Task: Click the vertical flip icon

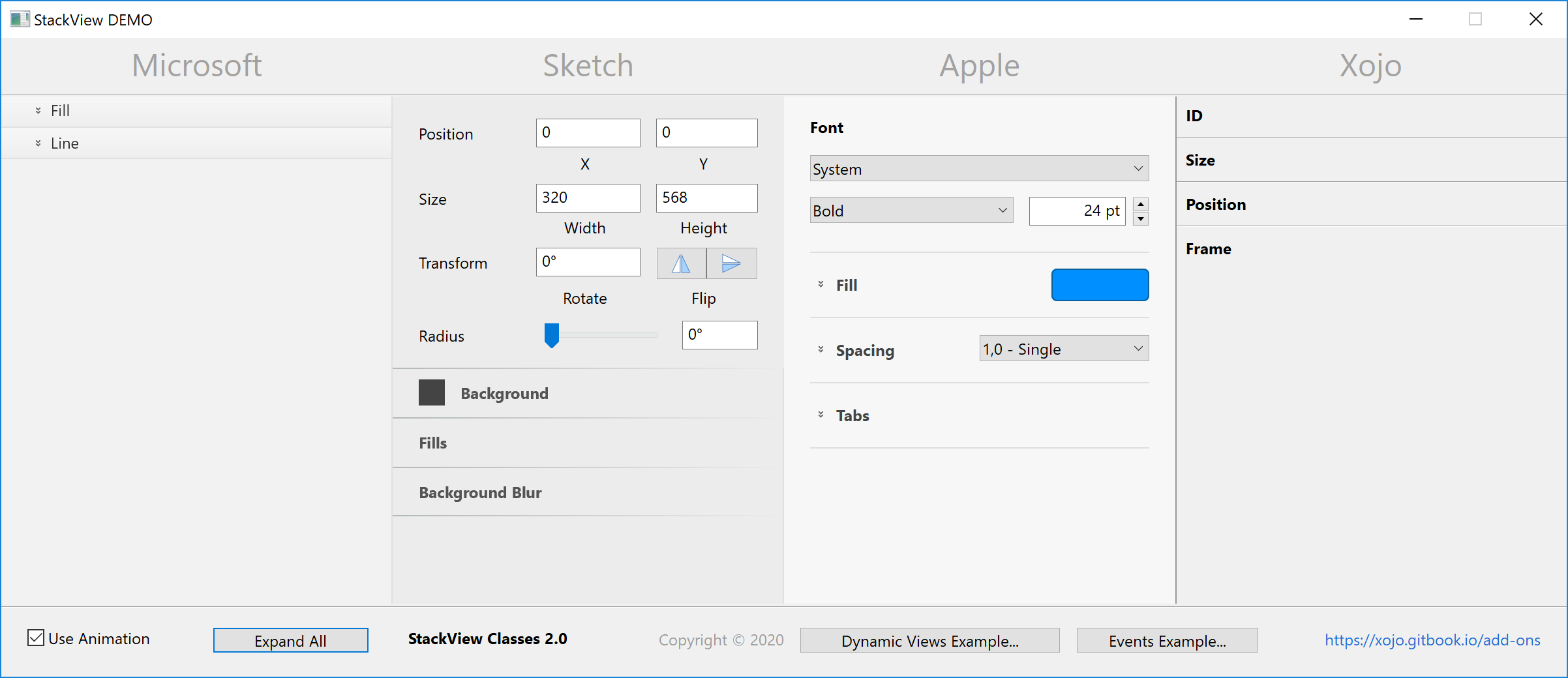Action: click(x=732, y=263)
